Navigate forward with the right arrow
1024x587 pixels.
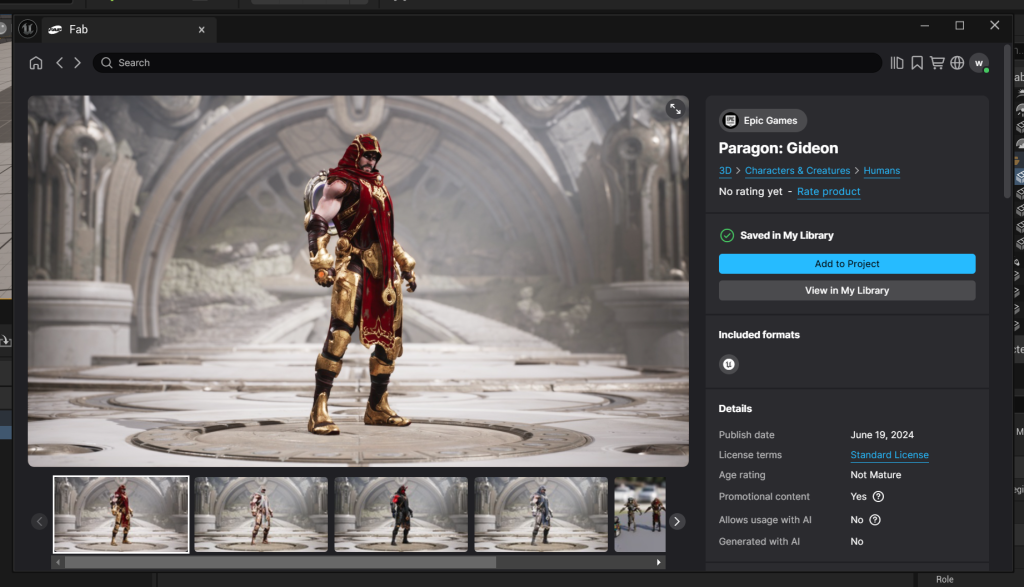tap(77, 63)
